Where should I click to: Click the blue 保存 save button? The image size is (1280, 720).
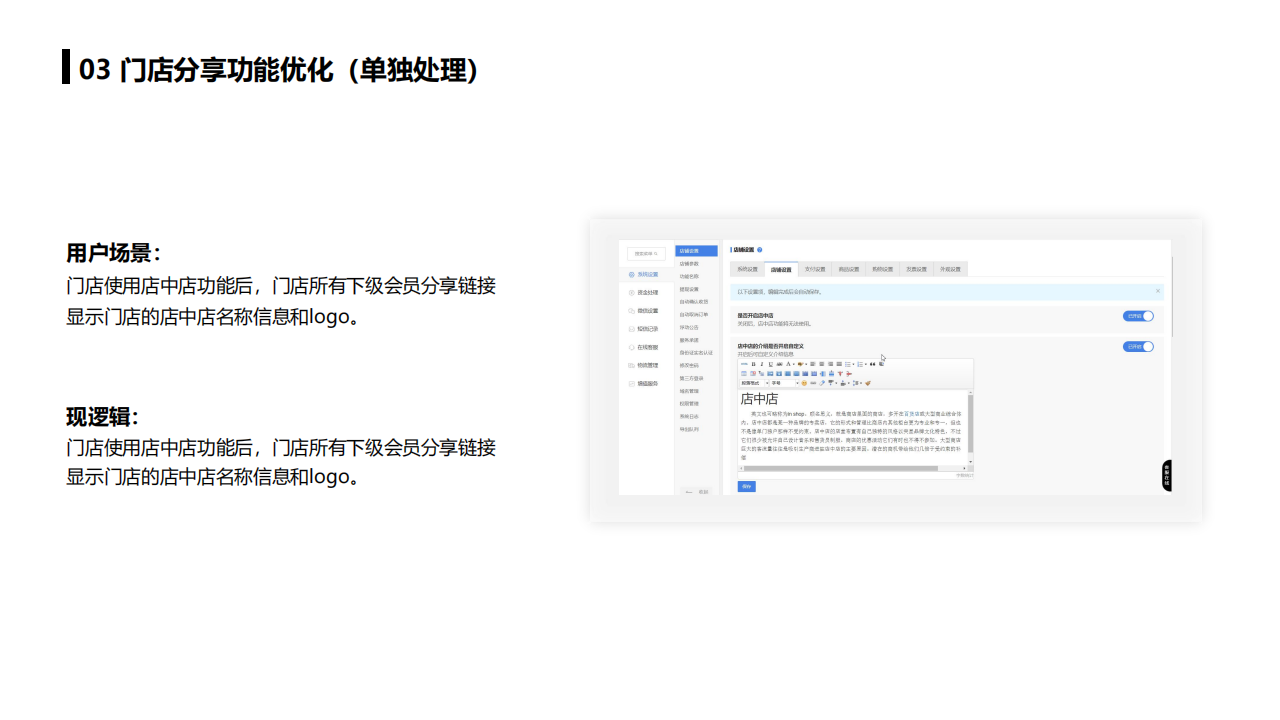(x=746, y=486)
